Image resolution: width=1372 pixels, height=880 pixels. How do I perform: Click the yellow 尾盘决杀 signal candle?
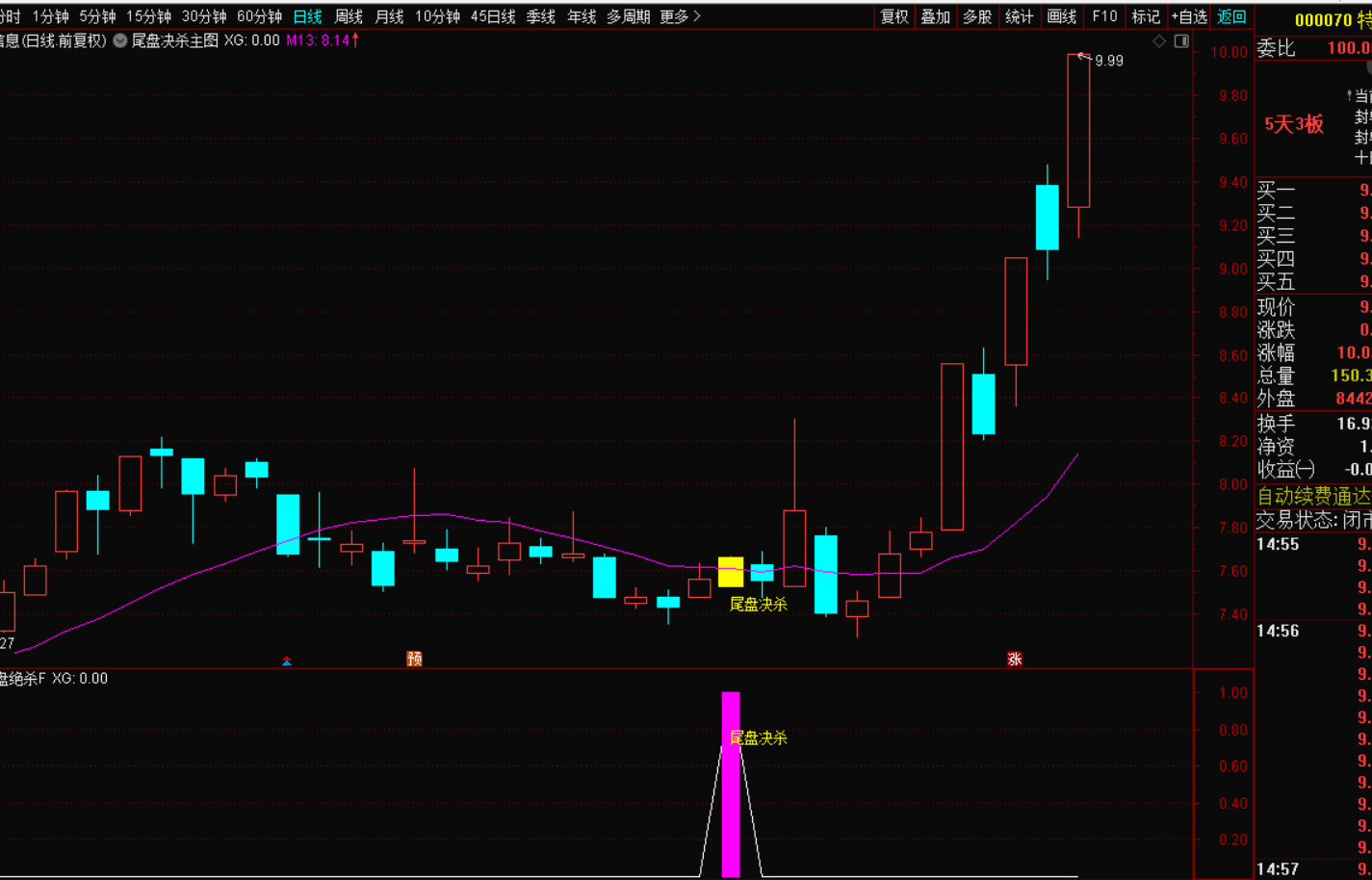[x=731, y=572]
